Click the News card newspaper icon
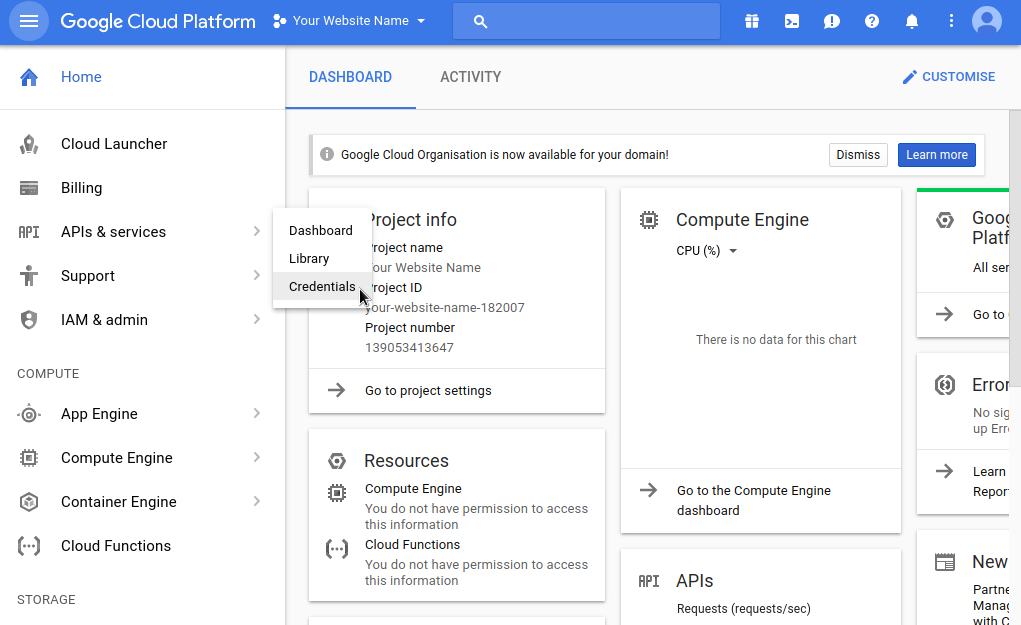 click(945, 562)
